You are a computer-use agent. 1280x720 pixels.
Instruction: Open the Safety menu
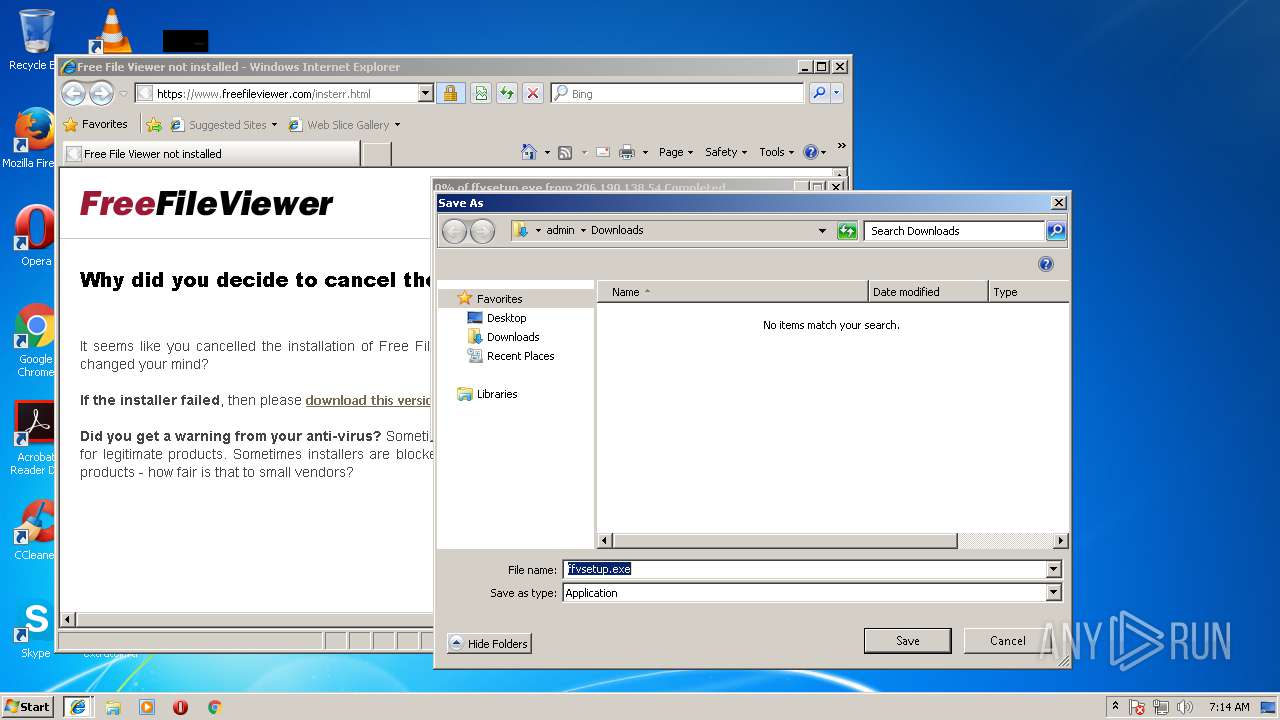[x=726, y=152]
